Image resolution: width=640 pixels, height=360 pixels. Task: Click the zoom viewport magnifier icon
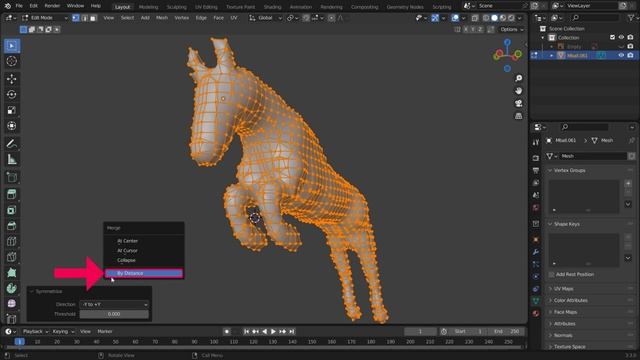click(518, 78)
